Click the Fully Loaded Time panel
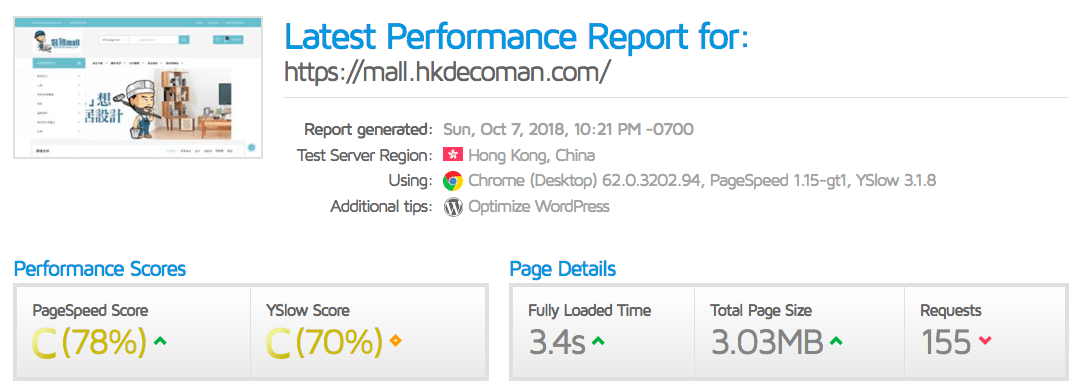Viewport: 1077px width, 385px height. 602,332
